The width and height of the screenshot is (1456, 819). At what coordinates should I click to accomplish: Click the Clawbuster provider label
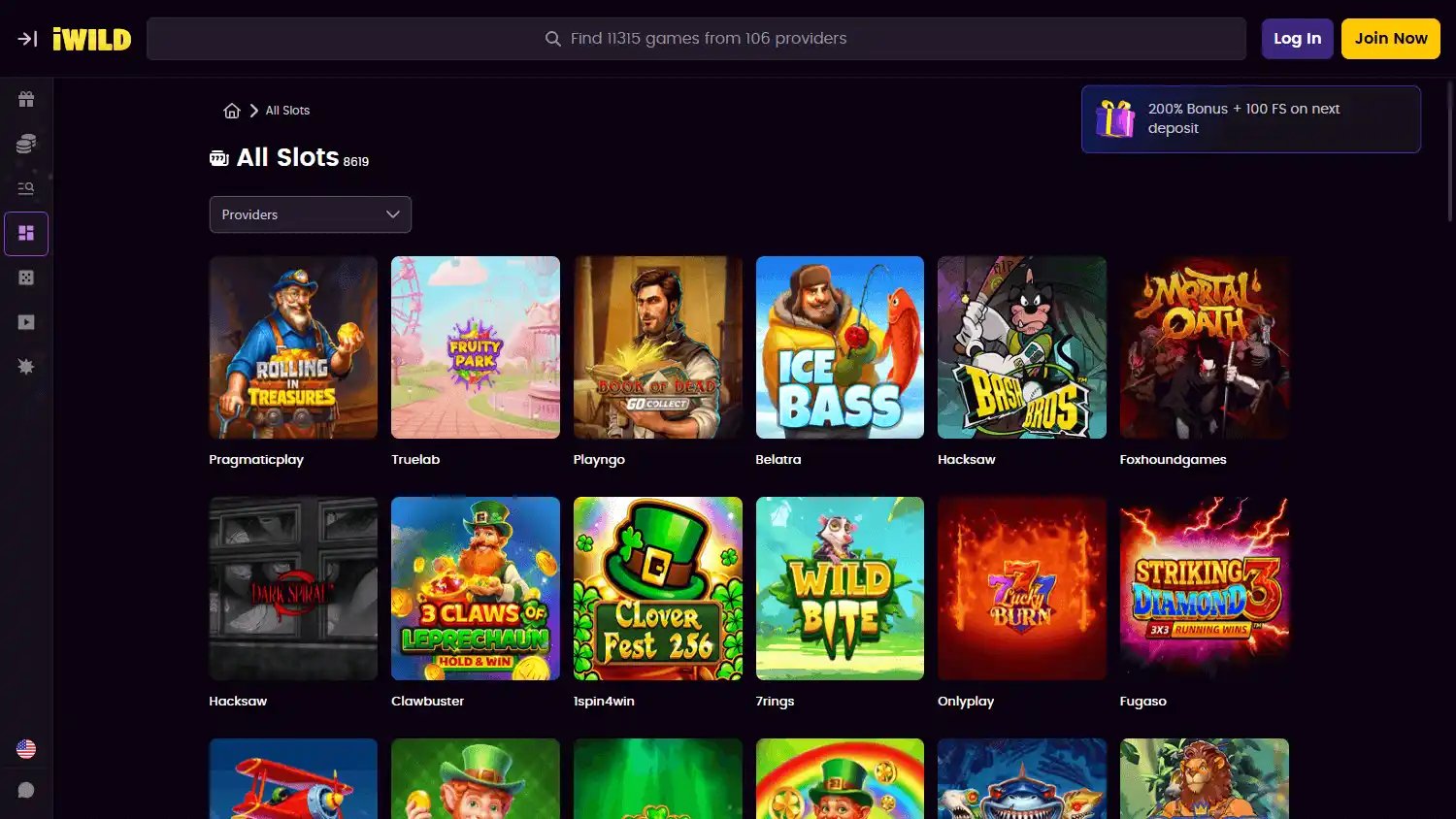click(x=427, y=701)
